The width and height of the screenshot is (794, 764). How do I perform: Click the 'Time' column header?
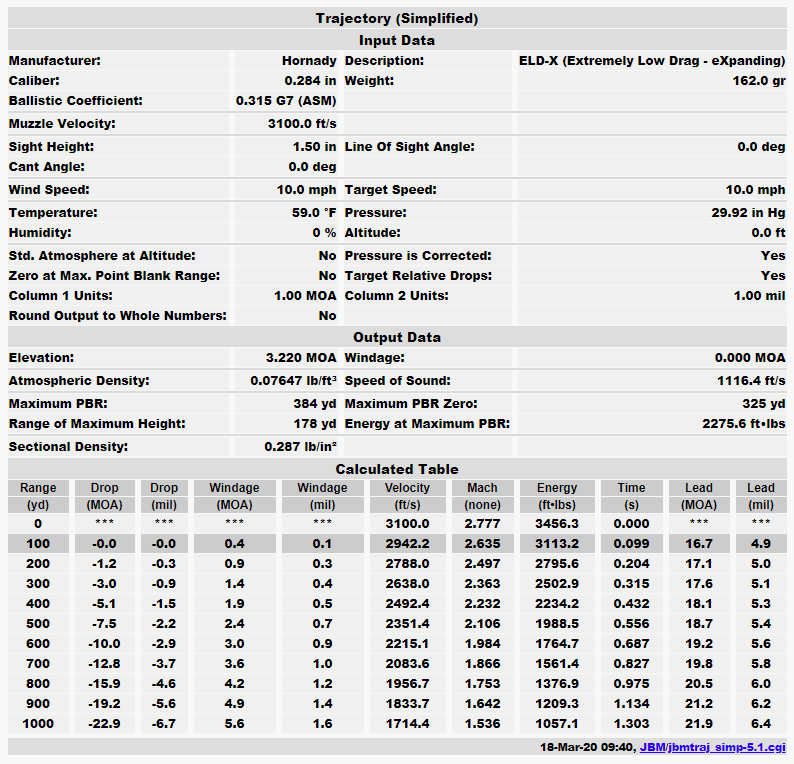(631, 488)
